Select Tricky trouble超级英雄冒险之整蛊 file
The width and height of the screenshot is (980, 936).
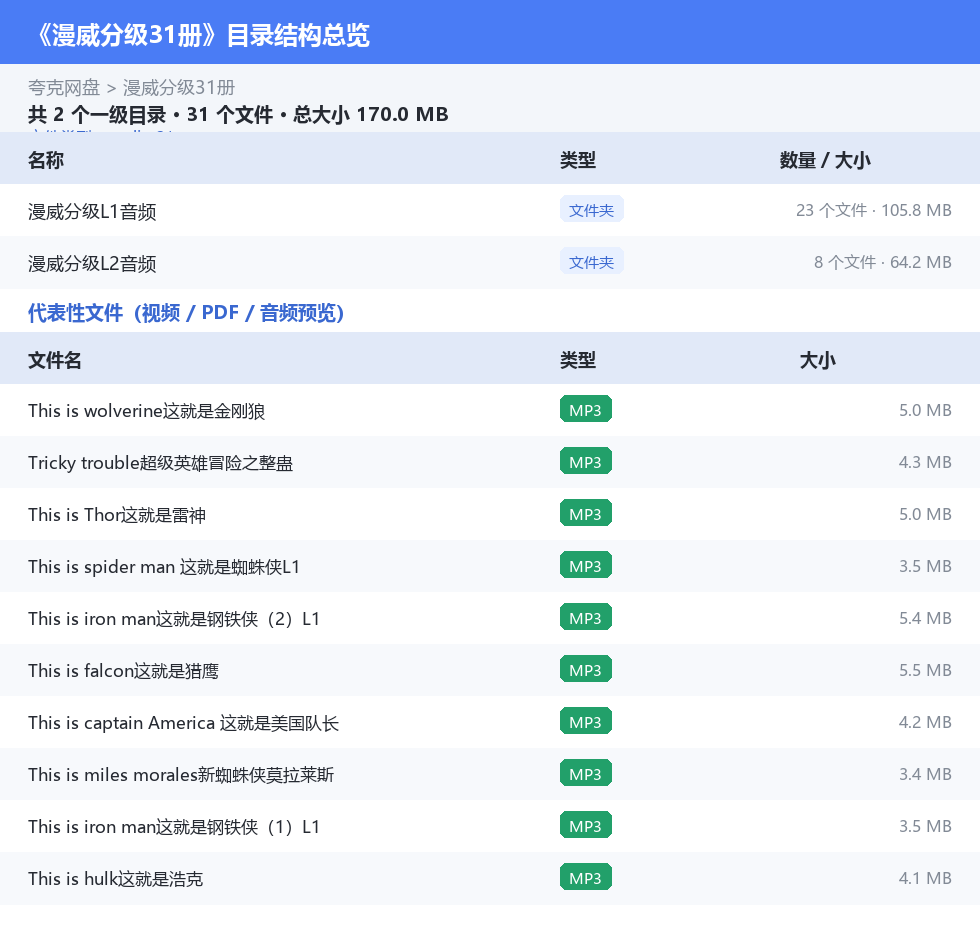[x=161, y=462]
